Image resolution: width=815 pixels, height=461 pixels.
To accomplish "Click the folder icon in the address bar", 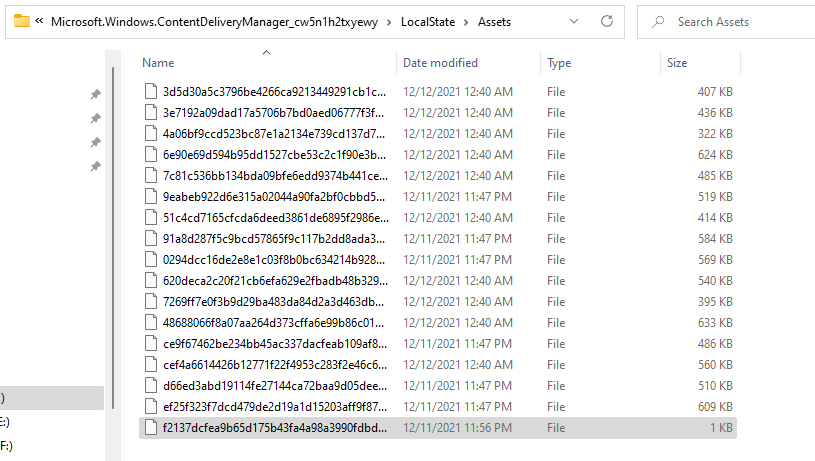I will (x=21, y=21).
